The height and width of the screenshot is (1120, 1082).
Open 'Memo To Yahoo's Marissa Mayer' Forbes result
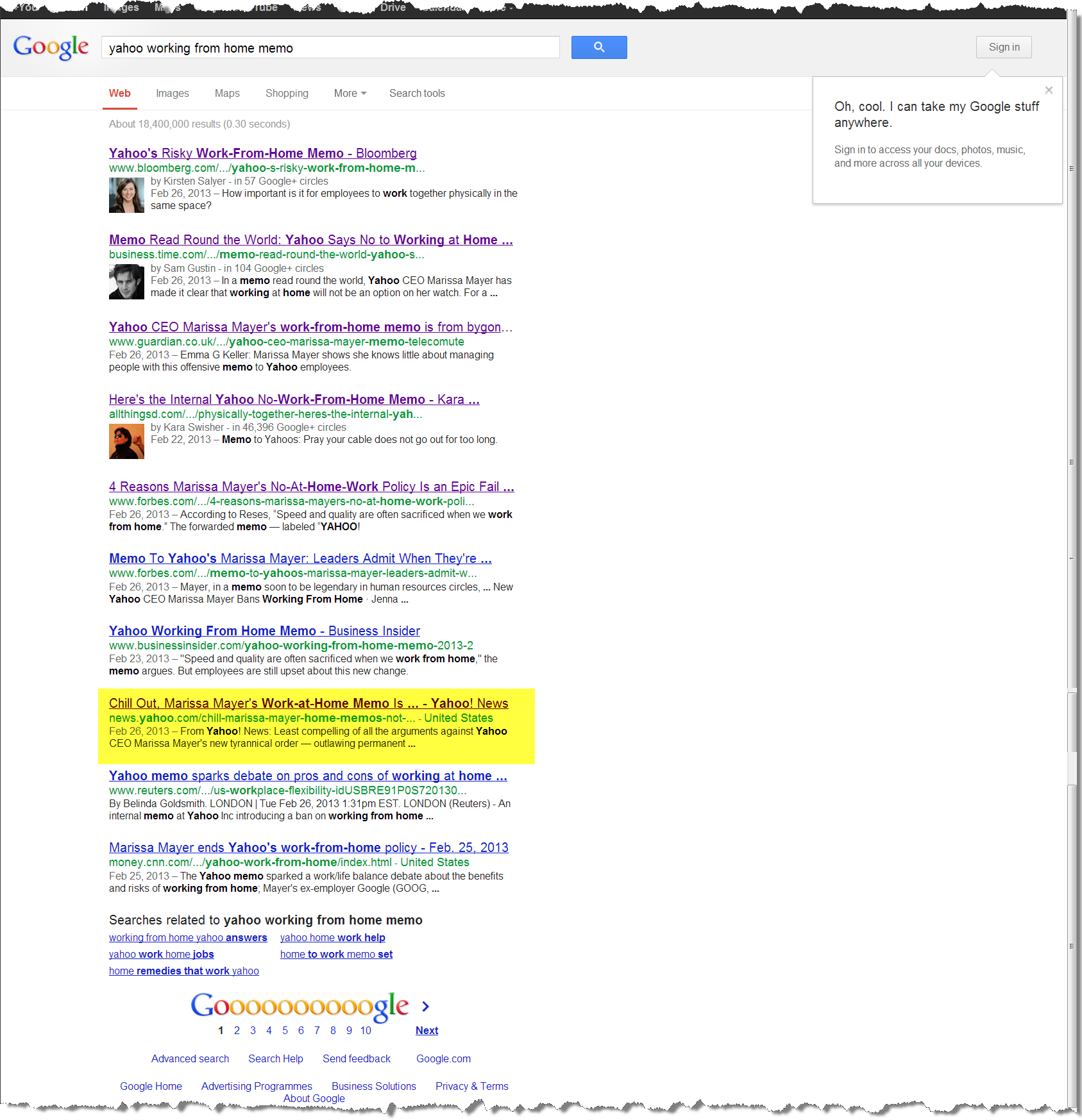(300, 558)
